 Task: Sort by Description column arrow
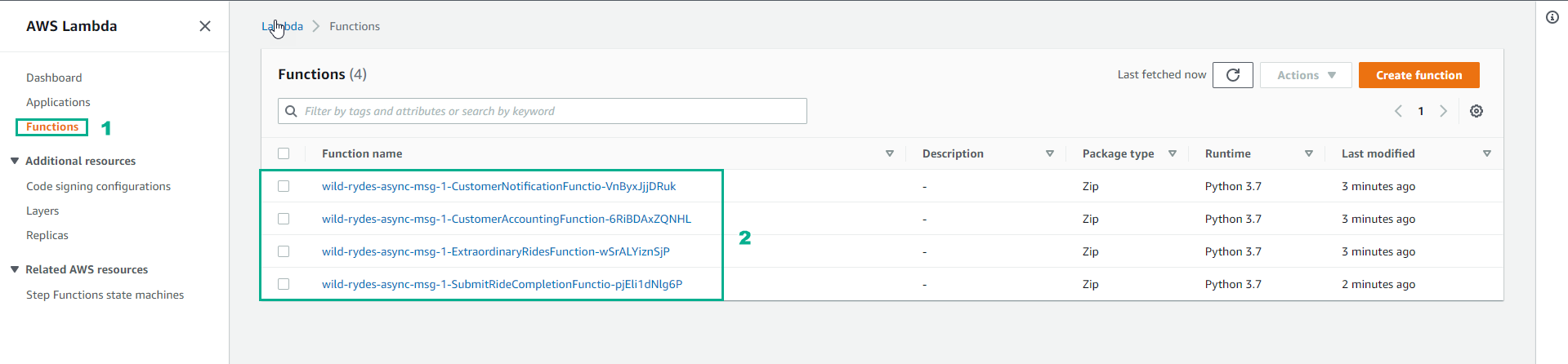point(1050,153)
